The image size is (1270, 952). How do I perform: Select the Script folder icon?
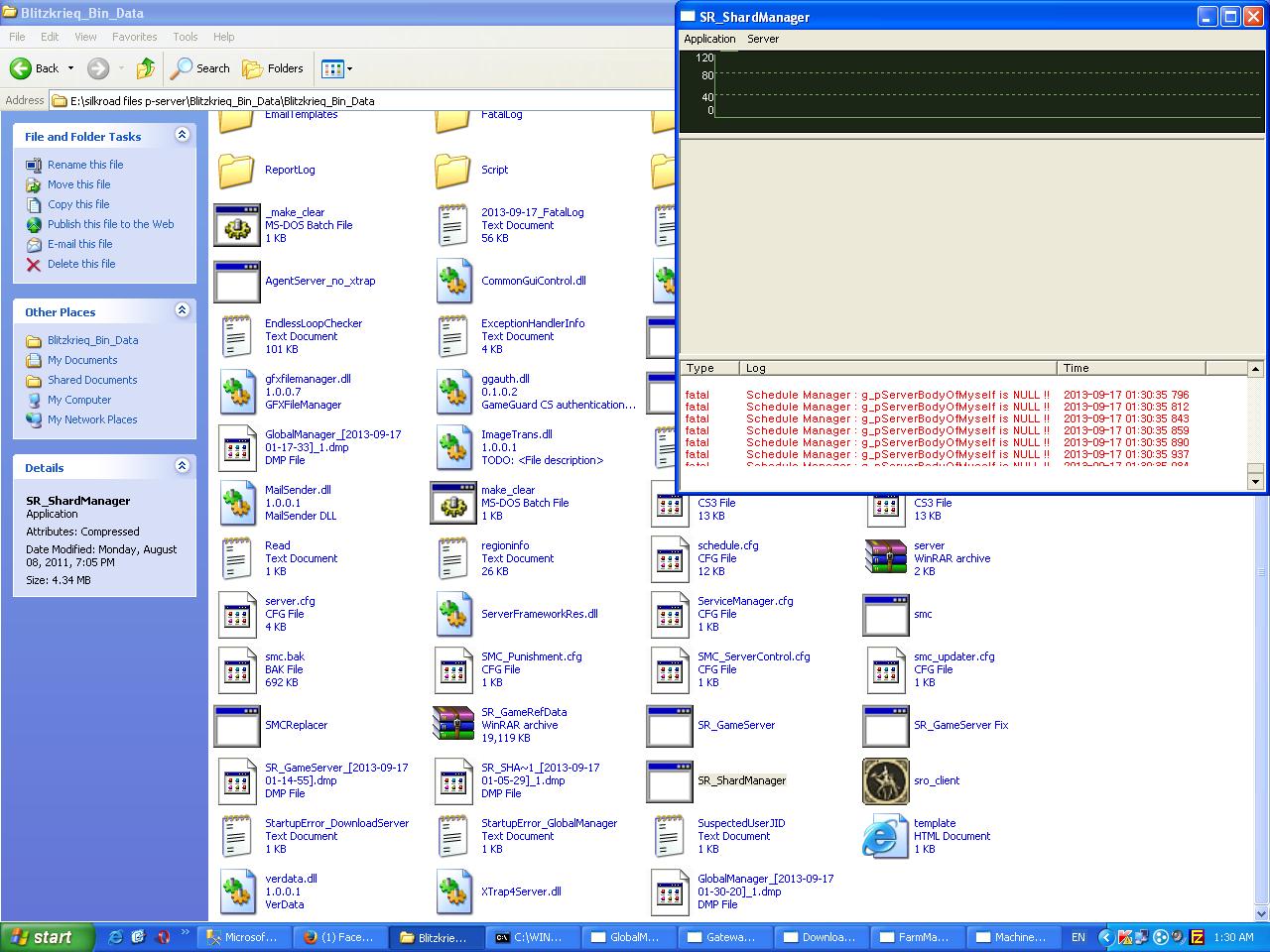point(453,170)
